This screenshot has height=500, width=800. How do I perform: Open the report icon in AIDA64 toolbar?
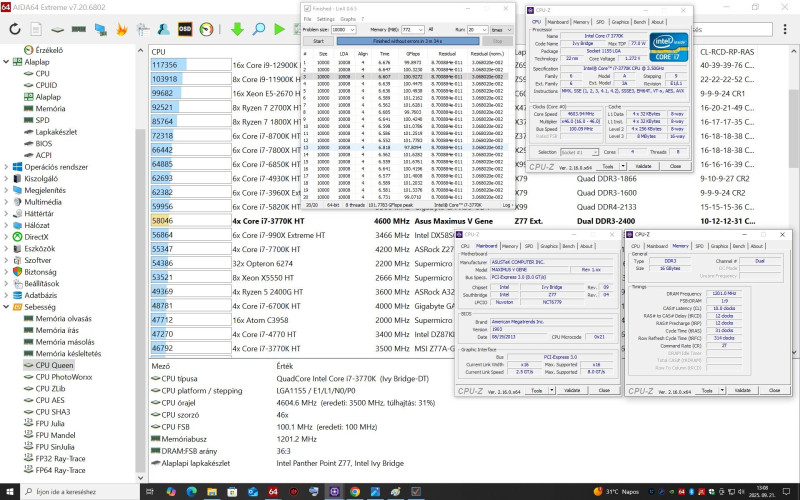pos(36,29)
